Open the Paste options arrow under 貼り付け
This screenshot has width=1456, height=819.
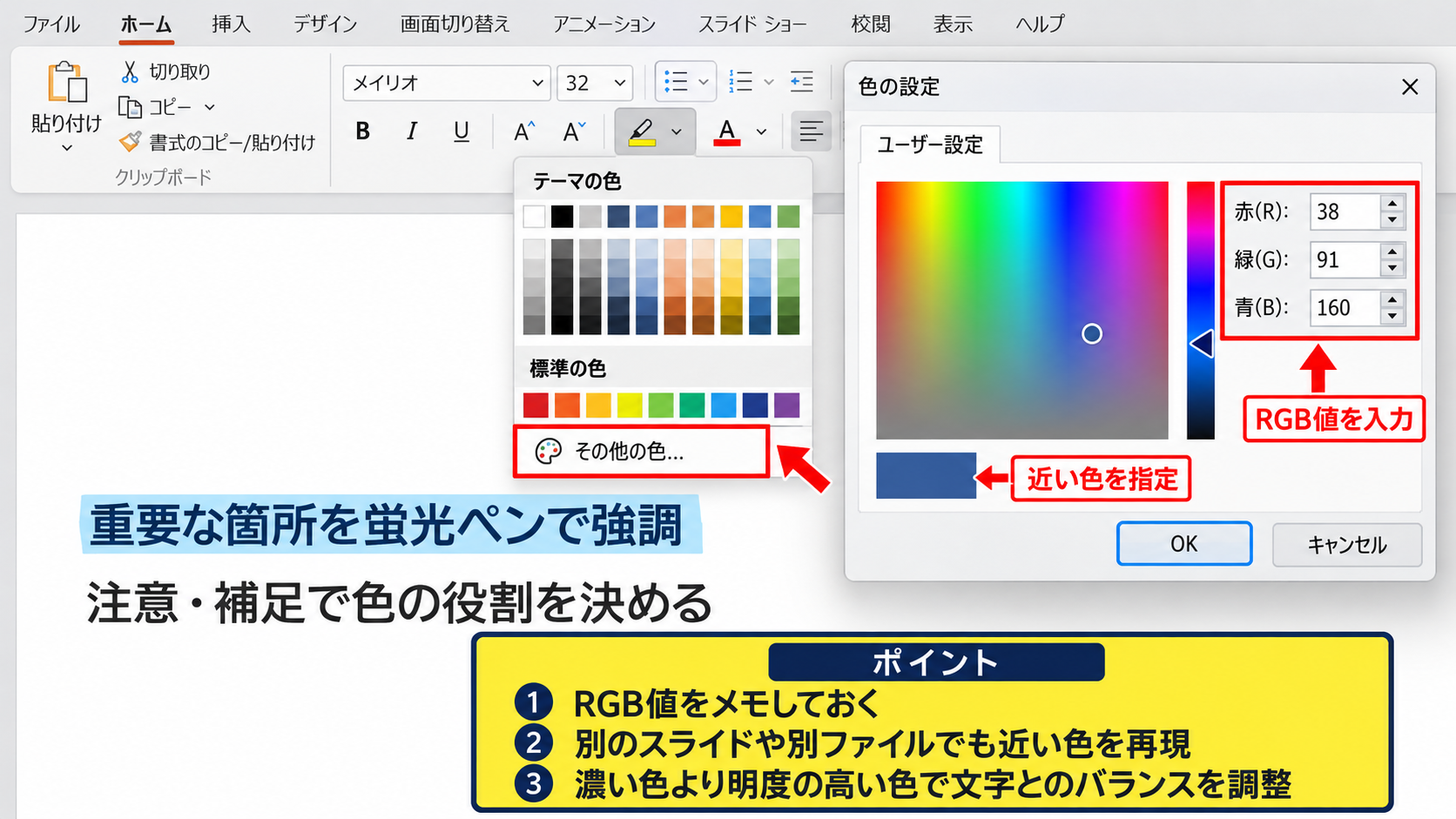[x=66, y=148]
